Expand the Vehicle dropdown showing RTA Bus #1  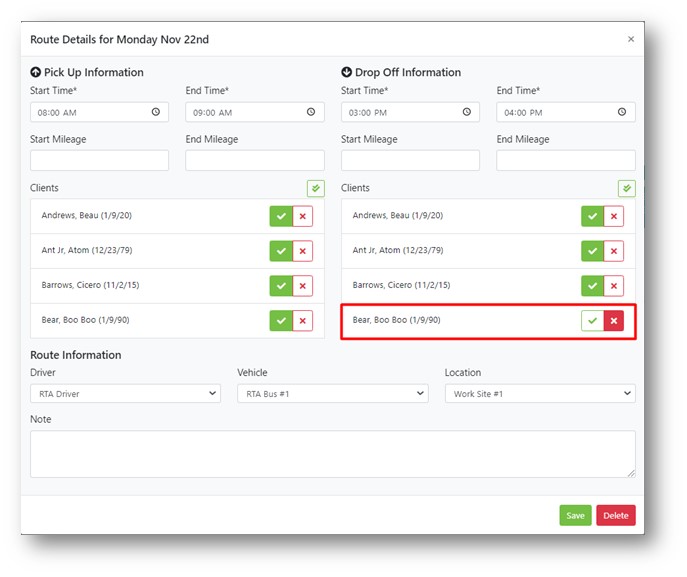click(332, 394)
